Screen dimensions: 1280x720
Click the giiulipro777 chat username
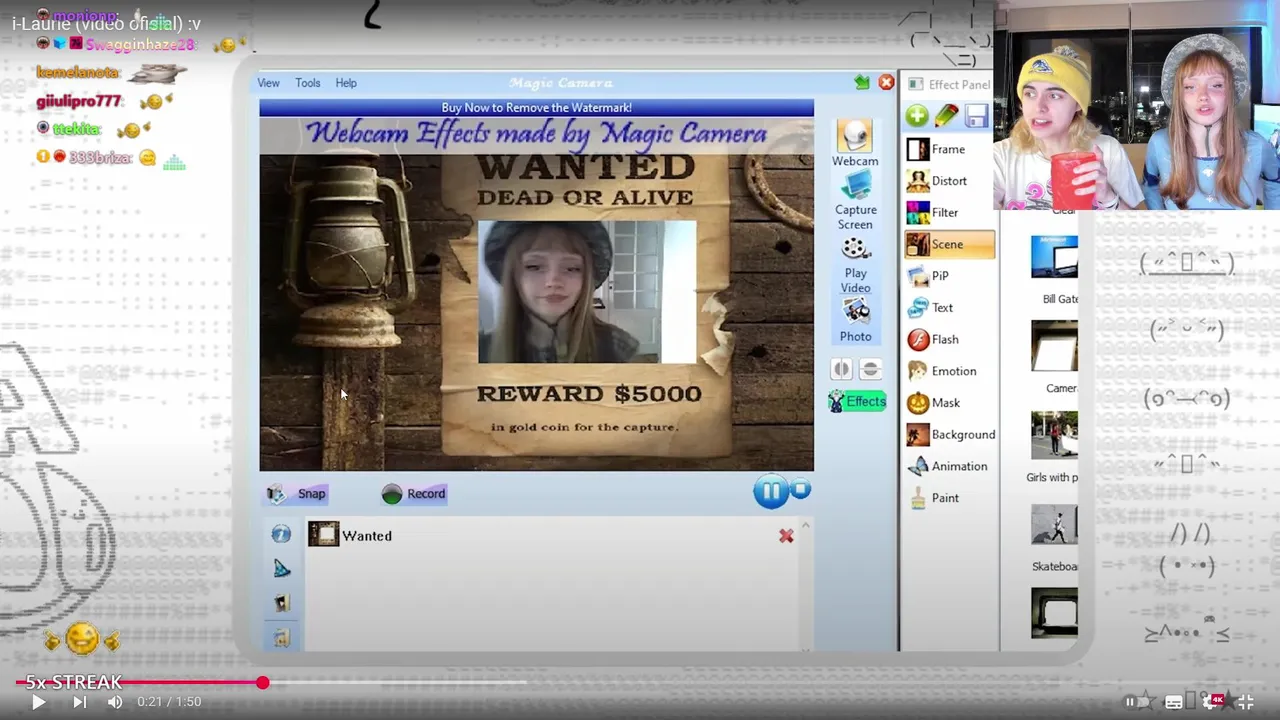(x=79, y=102)
